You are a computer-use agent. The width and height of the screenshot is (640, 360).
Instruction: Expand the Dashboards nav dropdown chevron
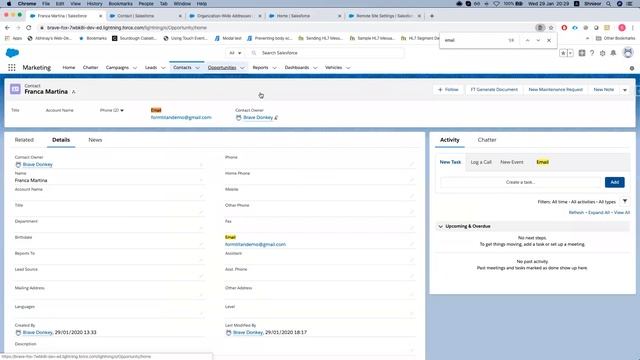point(315,68)
